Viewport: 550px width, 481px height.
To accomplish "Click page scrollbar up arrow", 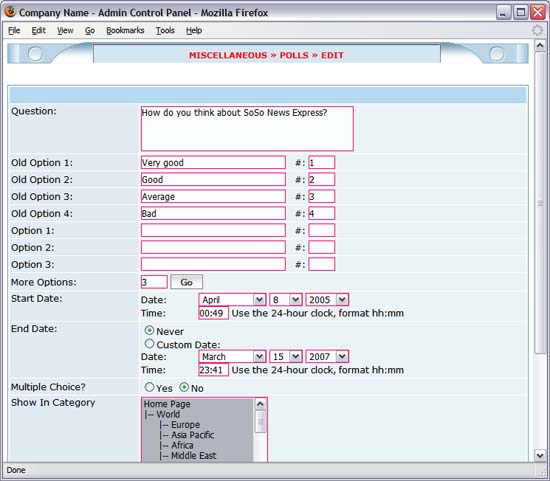I will pyautogui.click(x=540, y=45).
